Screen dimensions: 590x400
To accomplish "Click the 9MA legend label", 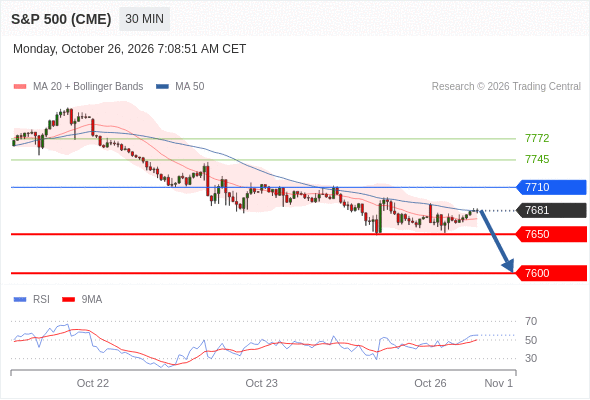I will (x=92, y=300).
